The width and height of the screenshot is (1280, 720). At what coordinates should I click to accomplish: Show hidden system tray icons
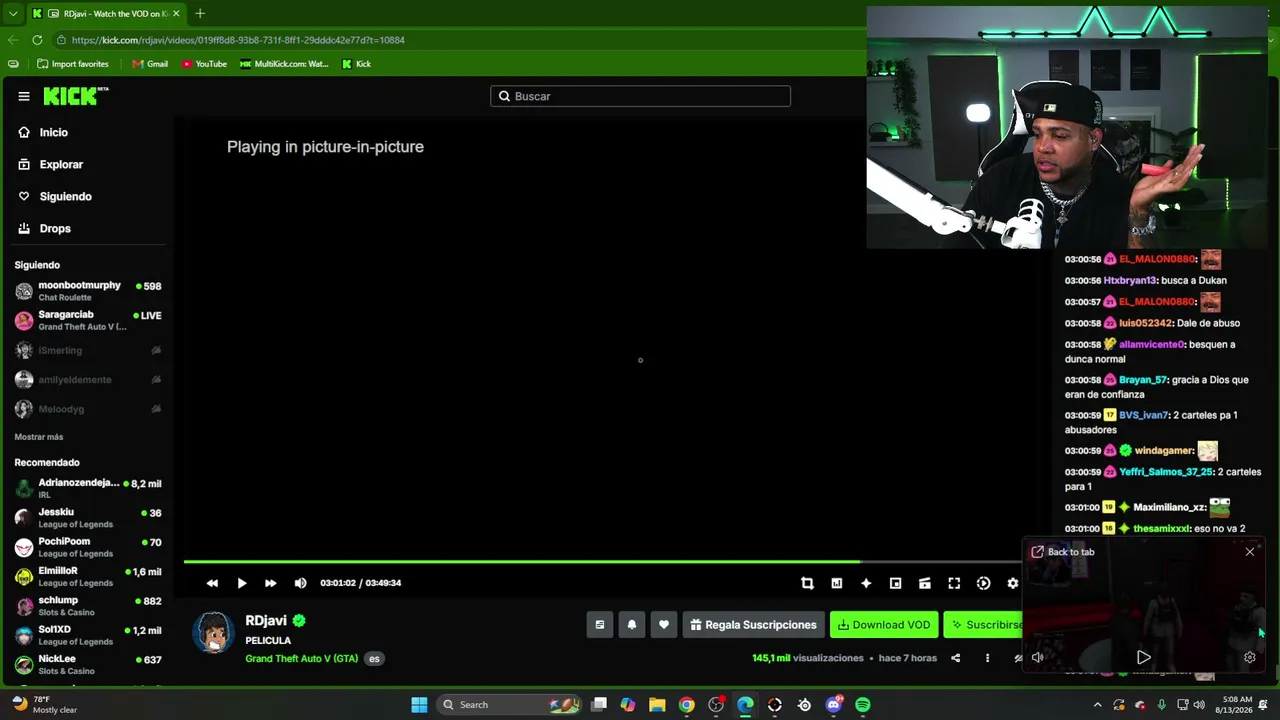coord(1097,705)
